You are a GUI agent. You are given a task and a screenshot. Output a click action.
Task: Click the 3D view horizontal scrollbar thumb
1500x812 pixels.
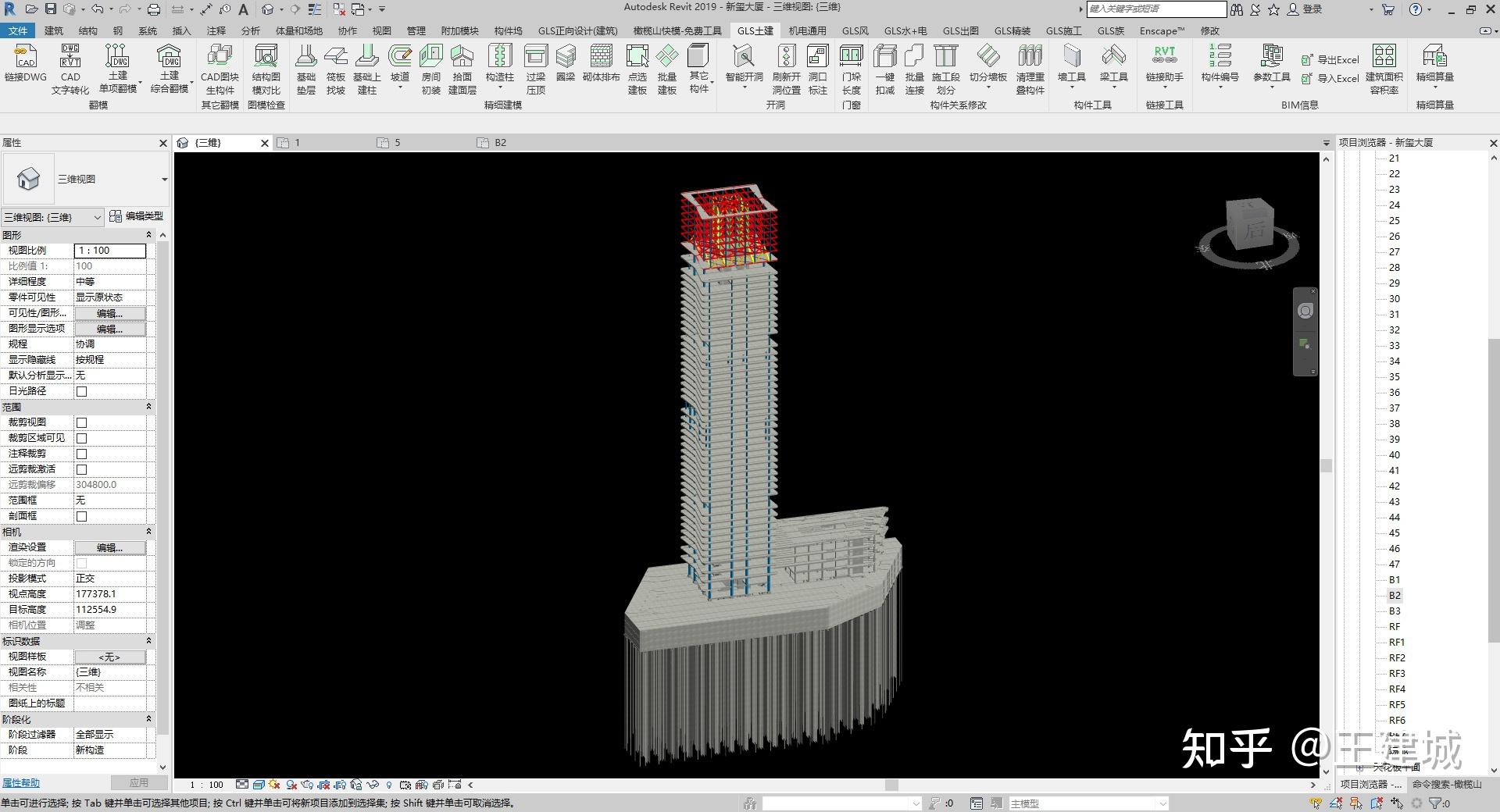891,785
